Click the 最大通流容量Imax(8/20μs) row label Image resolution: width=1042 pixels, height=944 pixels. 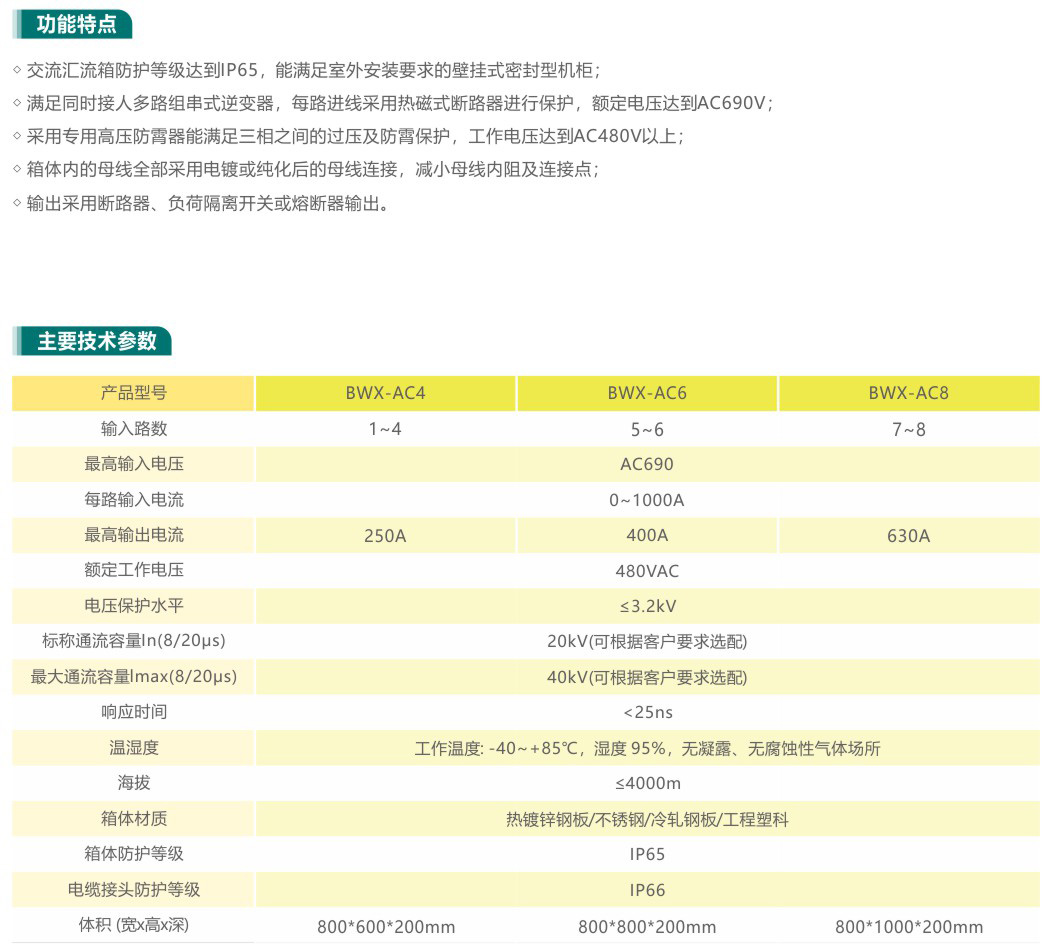click(x=134, y=677)
